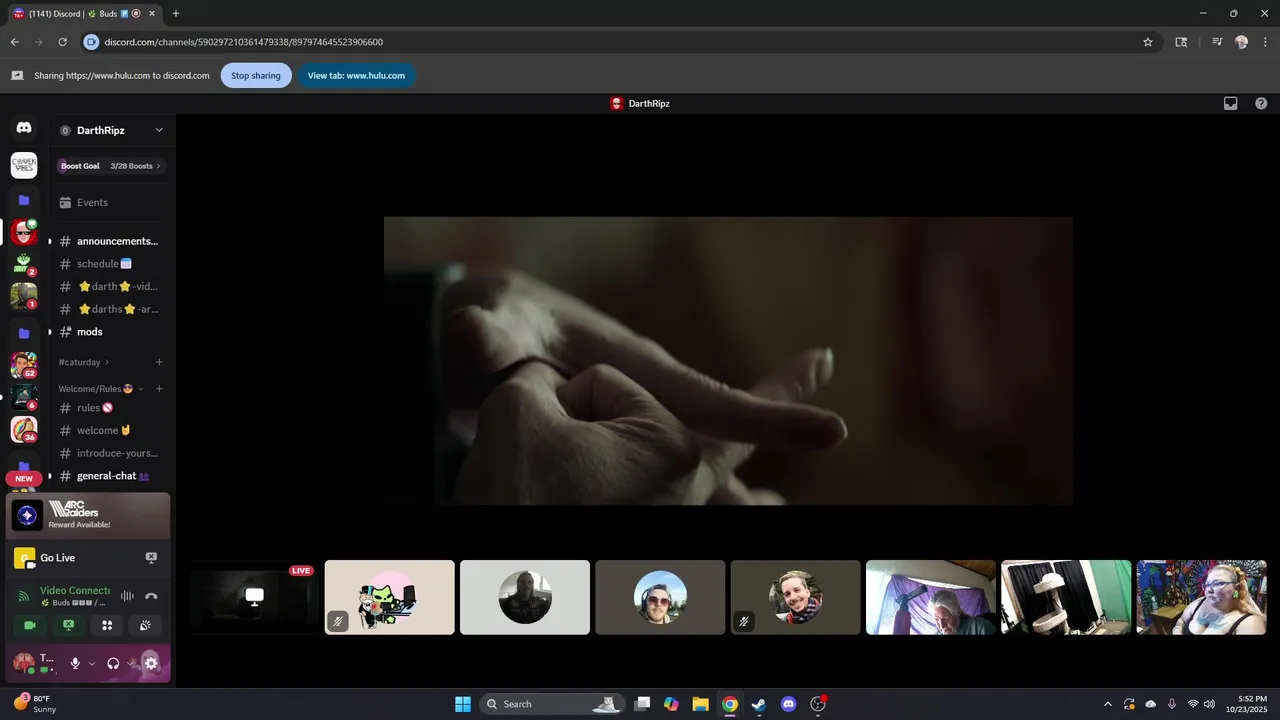
Task: Open the Discord help icon
Action: pyautogui.click(x=1261, y=103)
